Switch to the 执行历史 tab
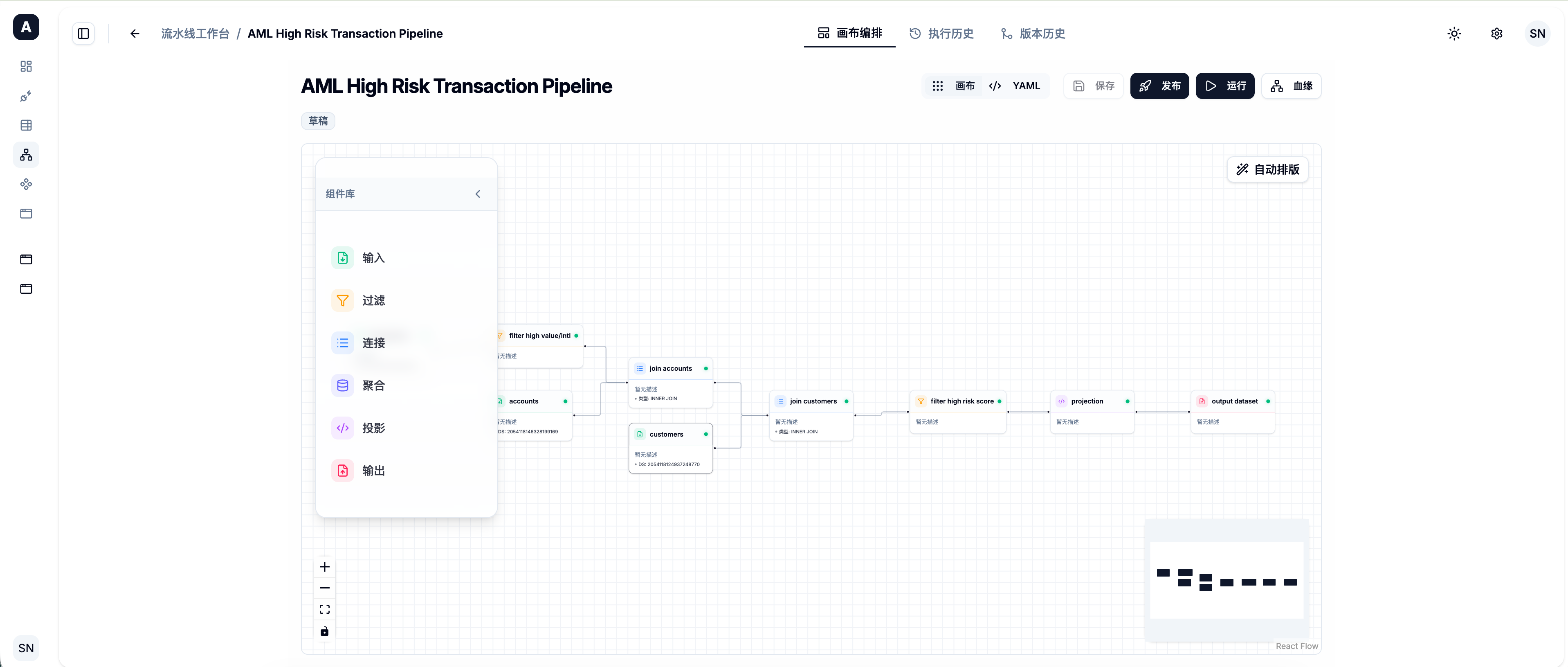Viewport: 1568px width, 667px height. coord(941,34)
